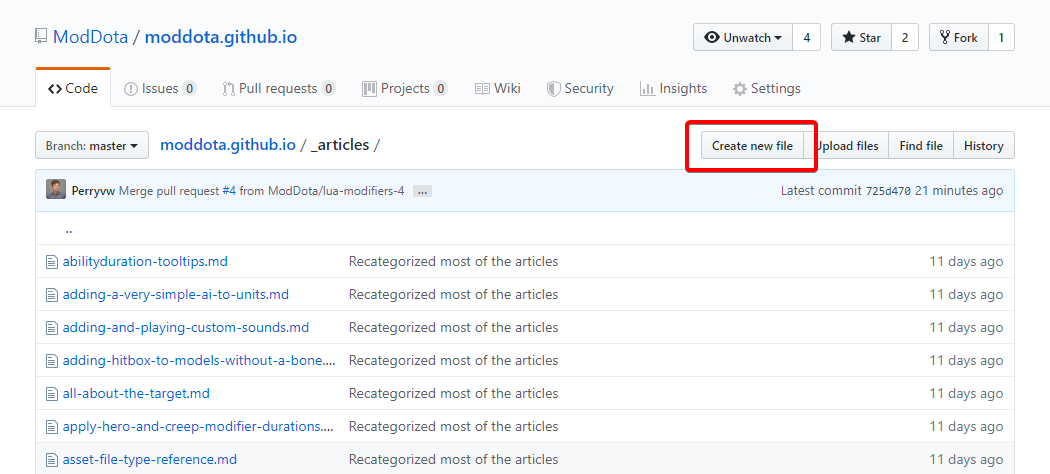Switch to the Insights tab
The height and width of the screenshot is (474, 1050).
coord(673,88)
